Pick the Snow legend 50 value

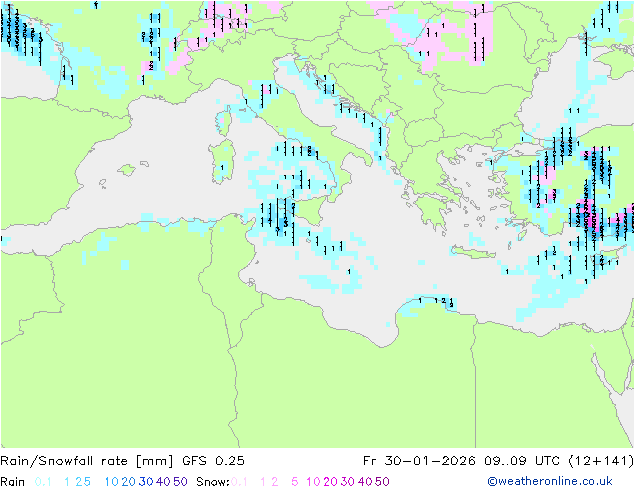point(382,482)
